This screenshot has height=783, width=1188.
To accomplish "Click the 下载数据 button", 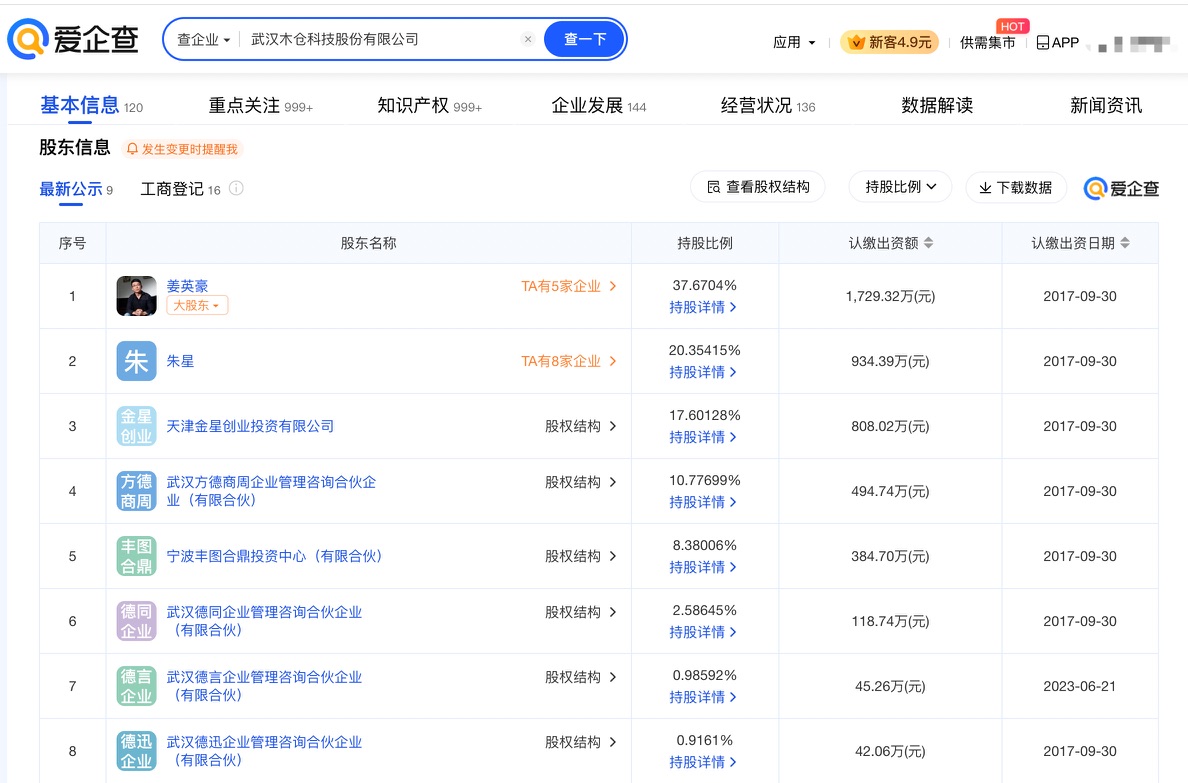I will point(1015,187).
